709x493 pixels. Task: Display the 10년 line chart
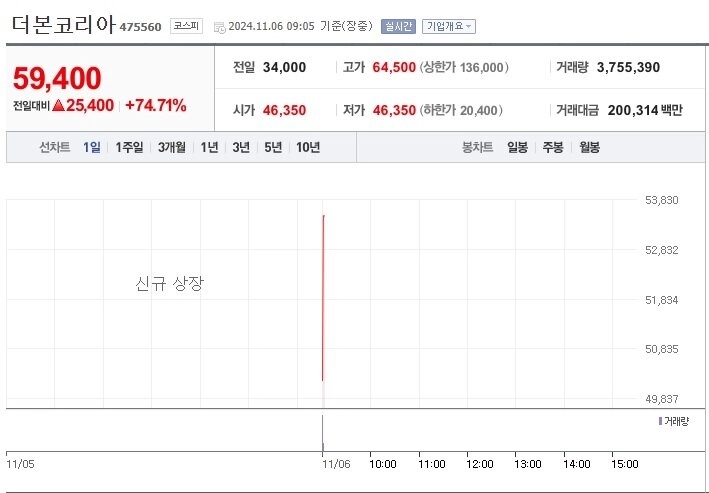(x=308, y=148)
